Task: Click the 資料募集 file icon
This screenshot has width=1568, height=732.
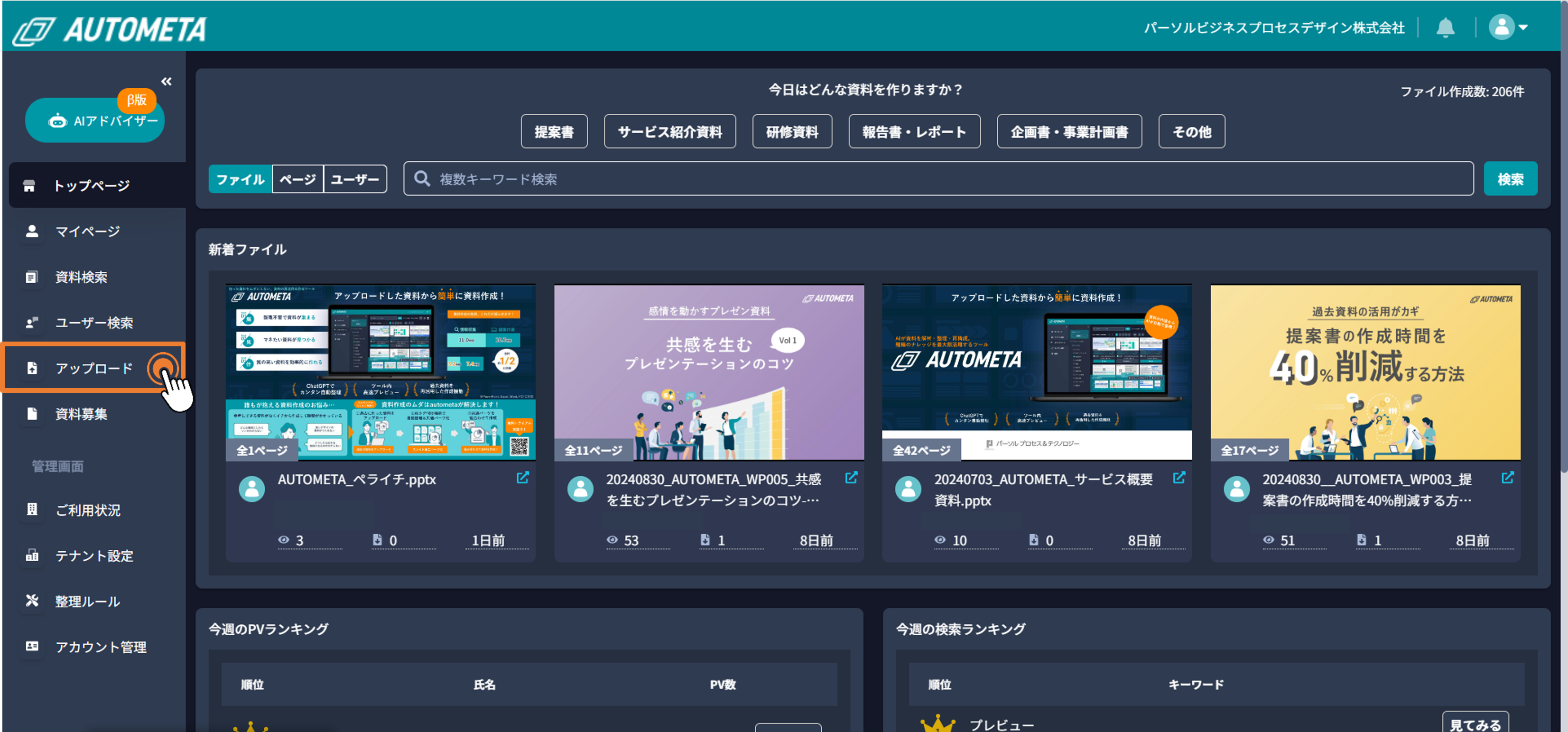Action: 32,414
